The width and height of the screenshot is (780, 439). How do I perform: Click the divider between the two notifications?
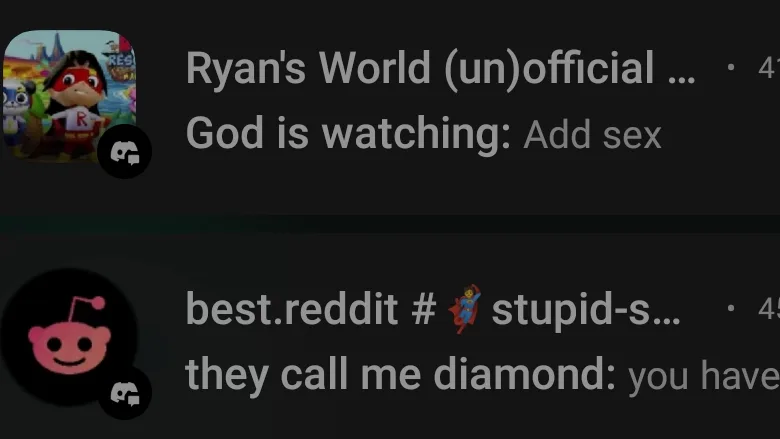click(390, 224)
